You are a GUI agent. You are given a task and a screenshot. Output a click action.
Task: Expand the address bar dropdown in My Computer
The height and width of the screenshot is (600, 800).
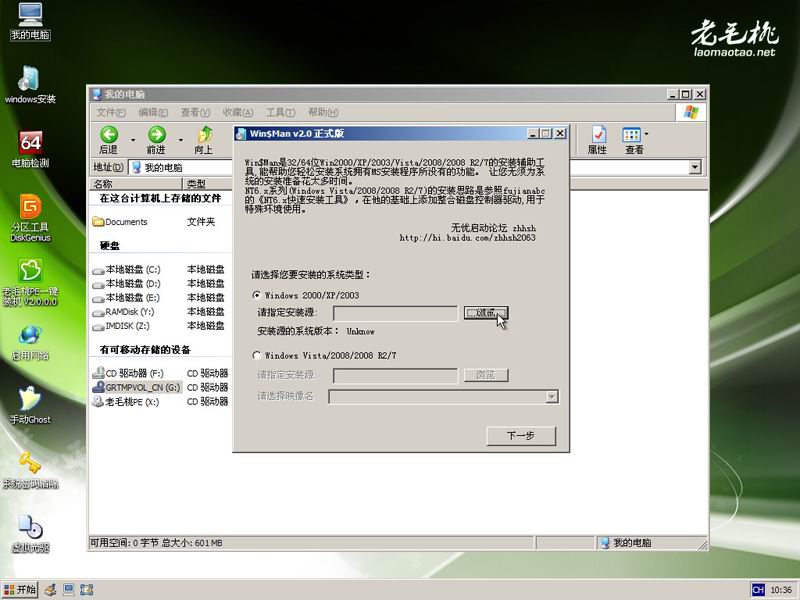695,167
